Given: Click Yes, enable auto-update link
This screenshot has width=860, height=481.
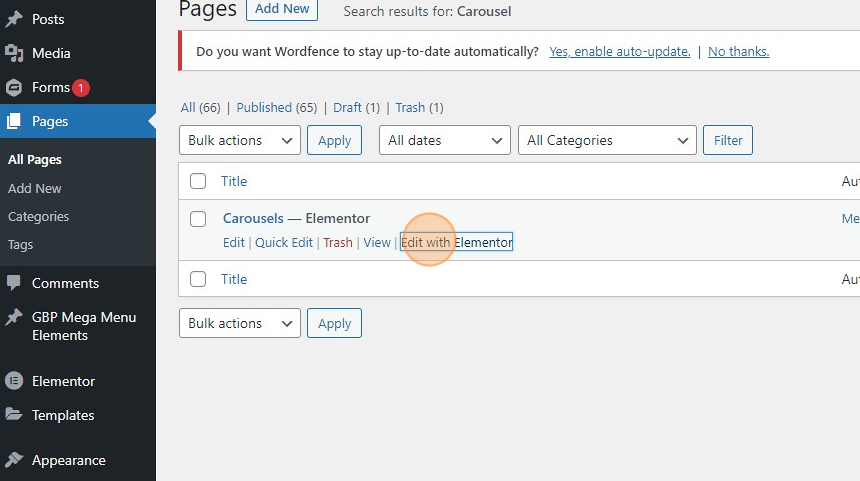Looking at the screenshot, I should 620,51.
